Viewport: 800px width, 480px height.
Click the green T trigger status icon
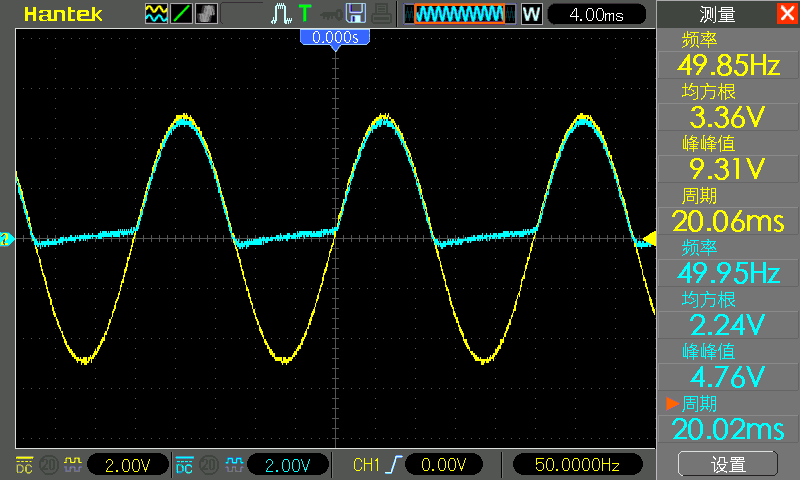304,14
